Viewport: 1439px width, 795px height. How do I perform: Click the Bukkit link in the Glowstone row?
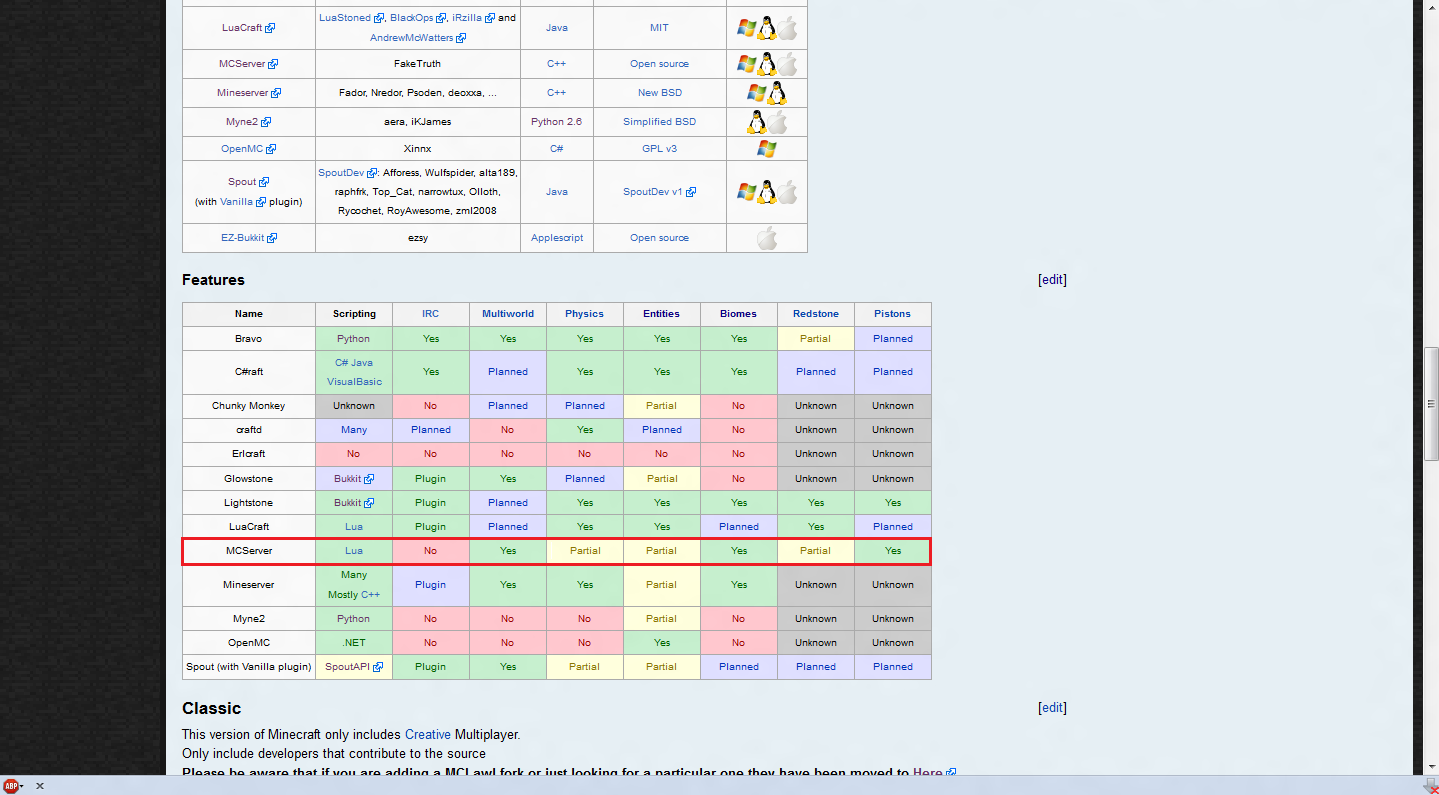point(347,479)
